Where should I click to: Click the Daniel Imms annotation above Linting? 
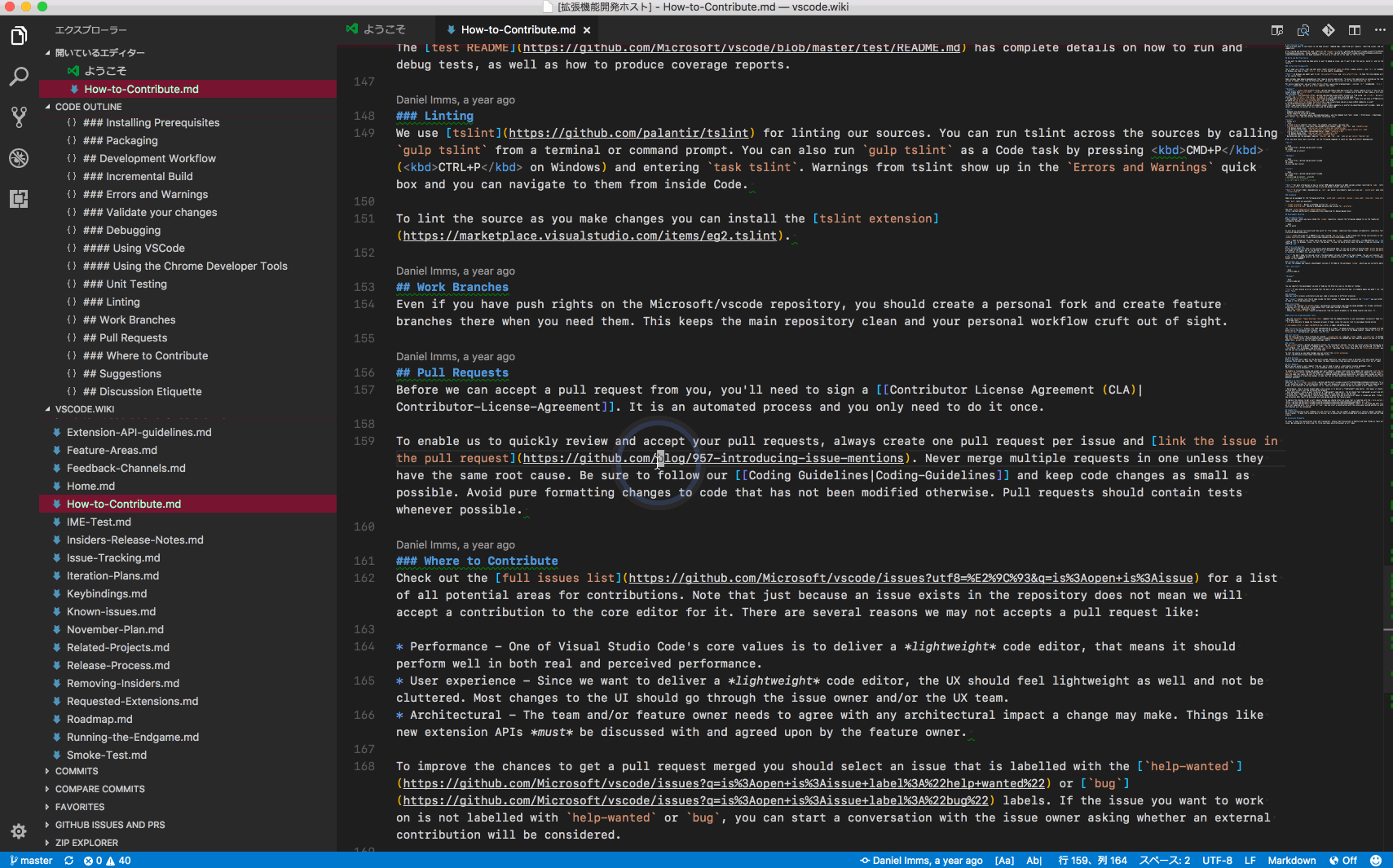[x=456, y=99]
